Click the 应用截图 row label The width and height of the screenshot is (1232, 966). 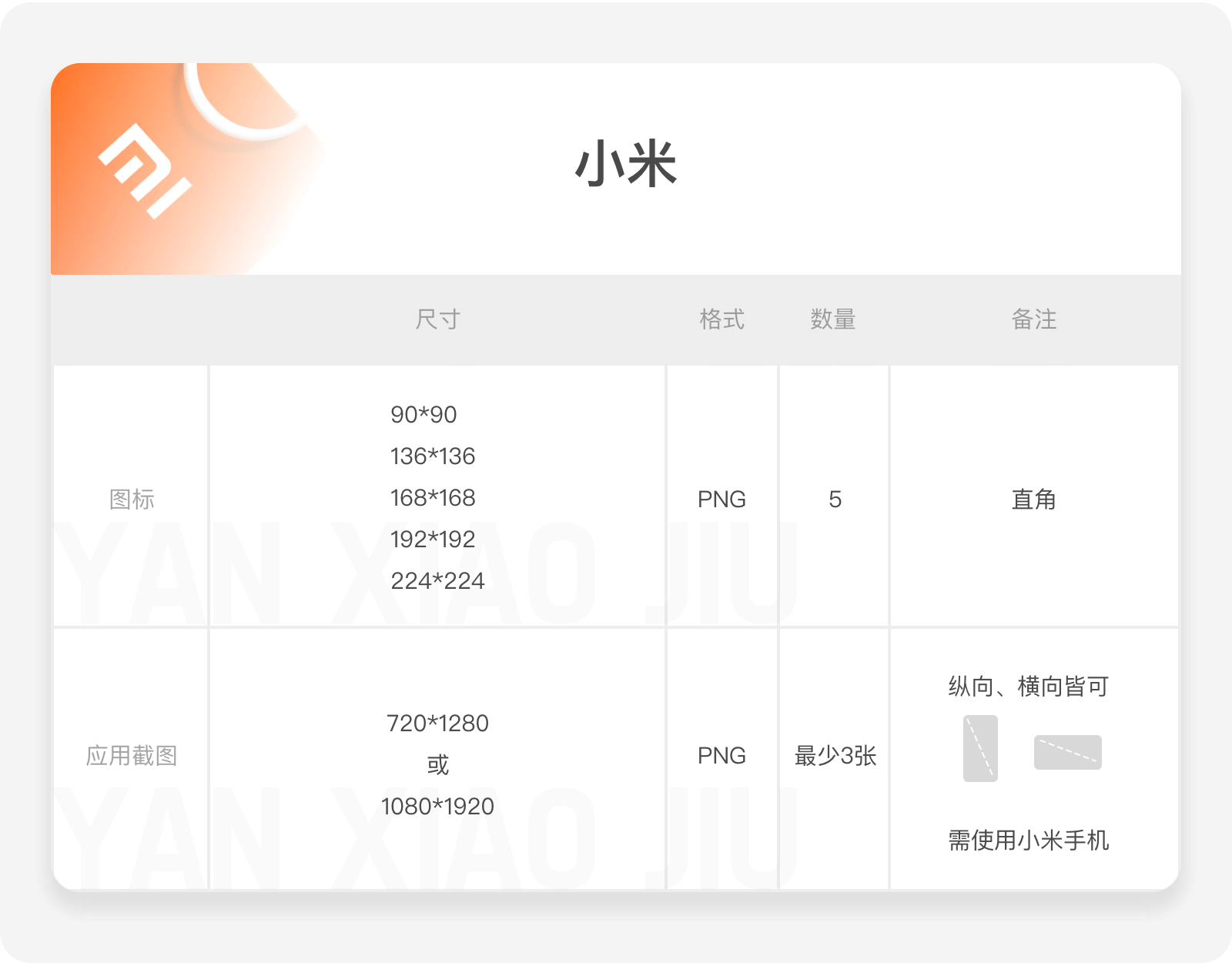[x=132, y=755]
